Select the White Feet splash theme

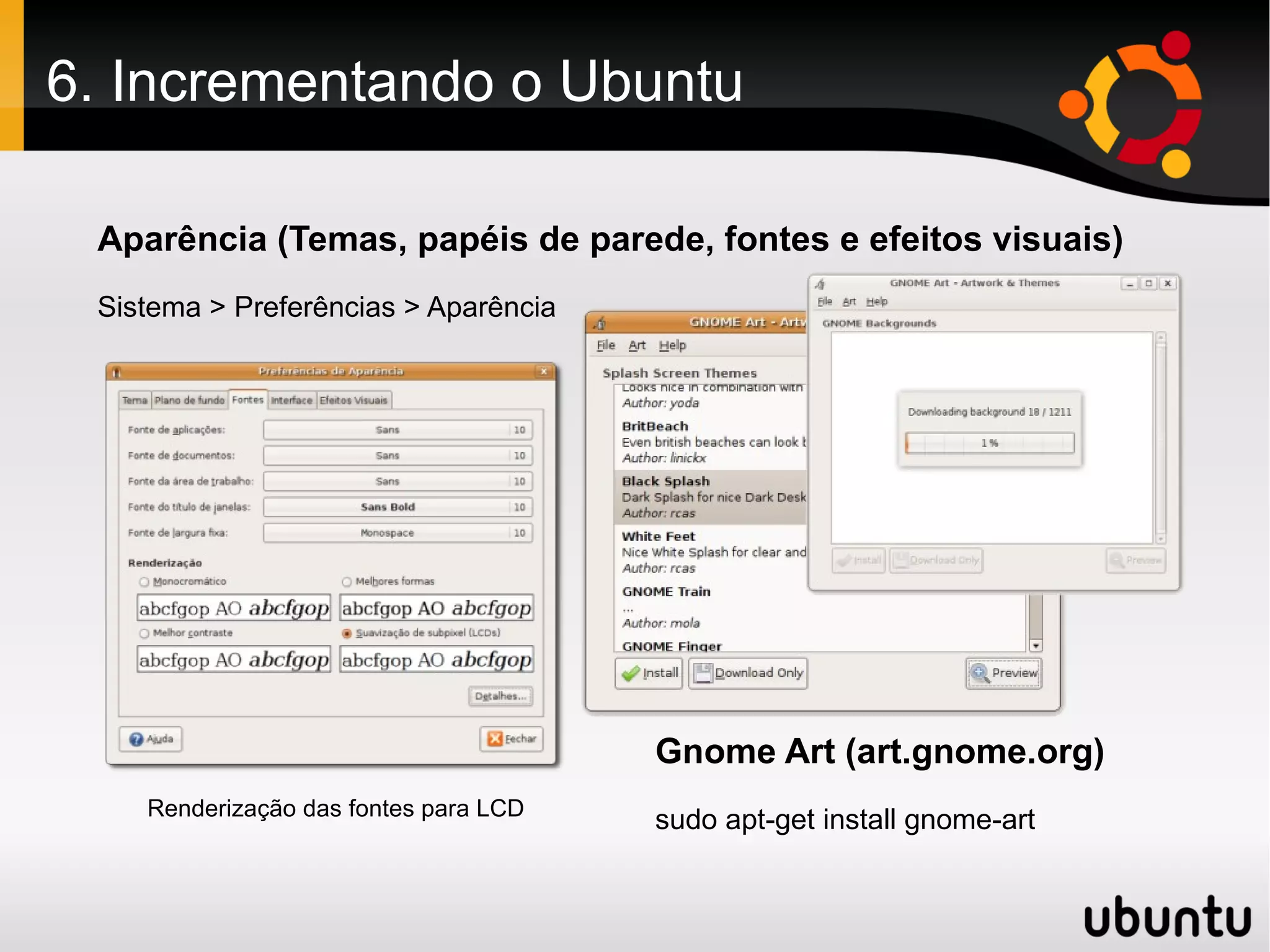[711, 553]
